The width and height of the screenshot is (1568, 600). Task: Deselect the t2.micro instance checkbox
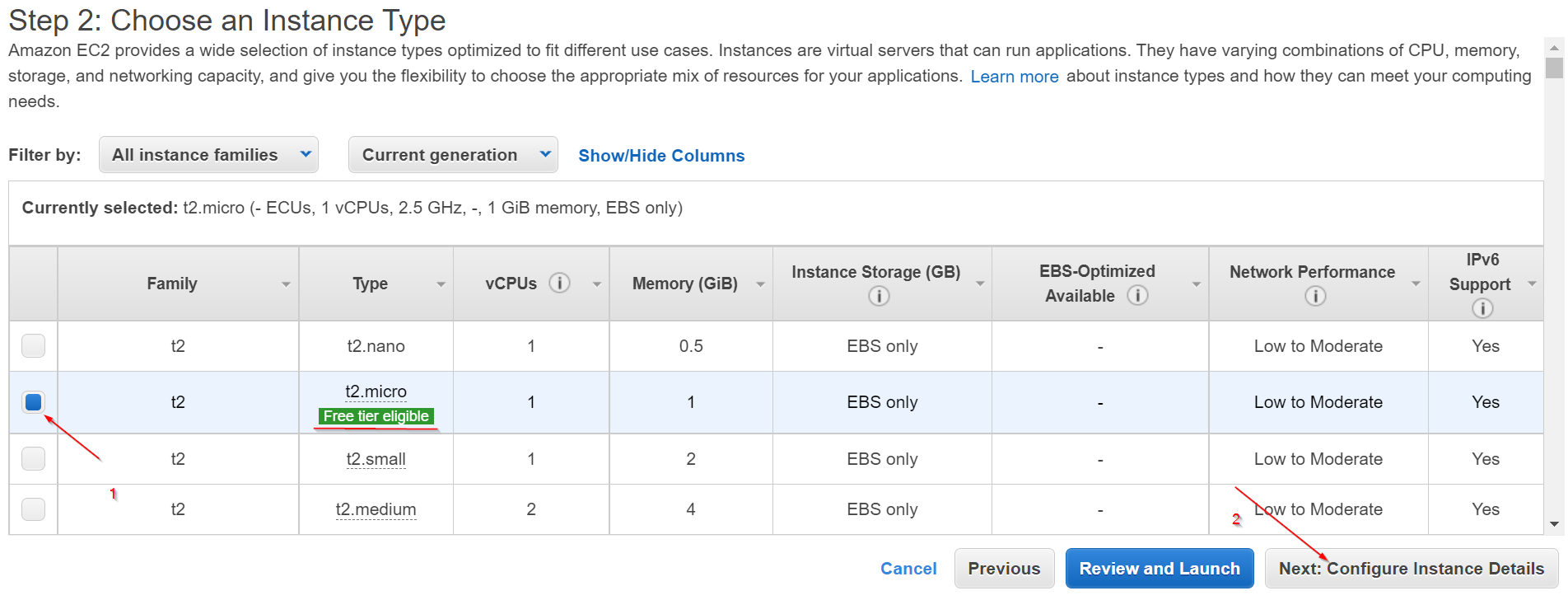(x=33, y=402)
